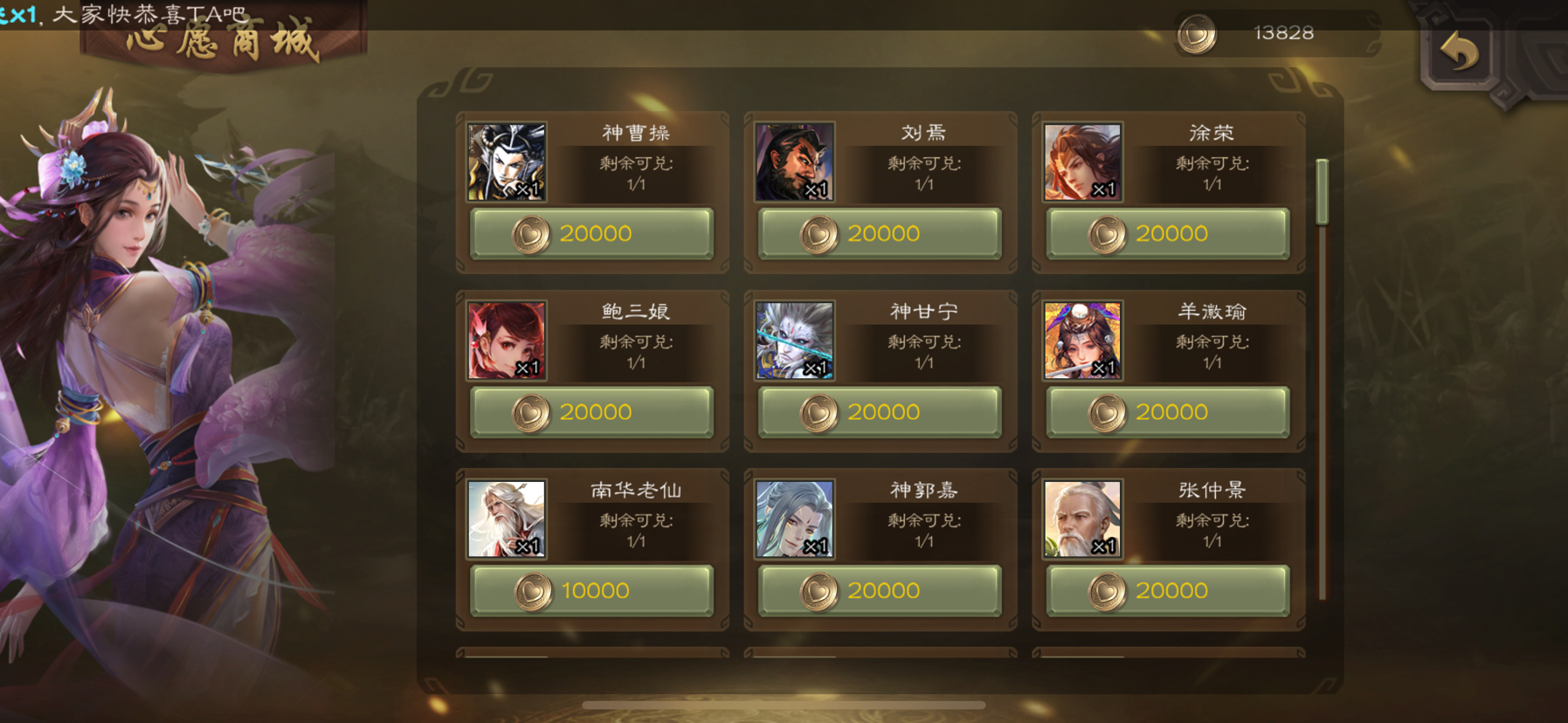1568x723 pixels.
Task: Open the 鲍三娘 hero portrait
Action: 507,341
